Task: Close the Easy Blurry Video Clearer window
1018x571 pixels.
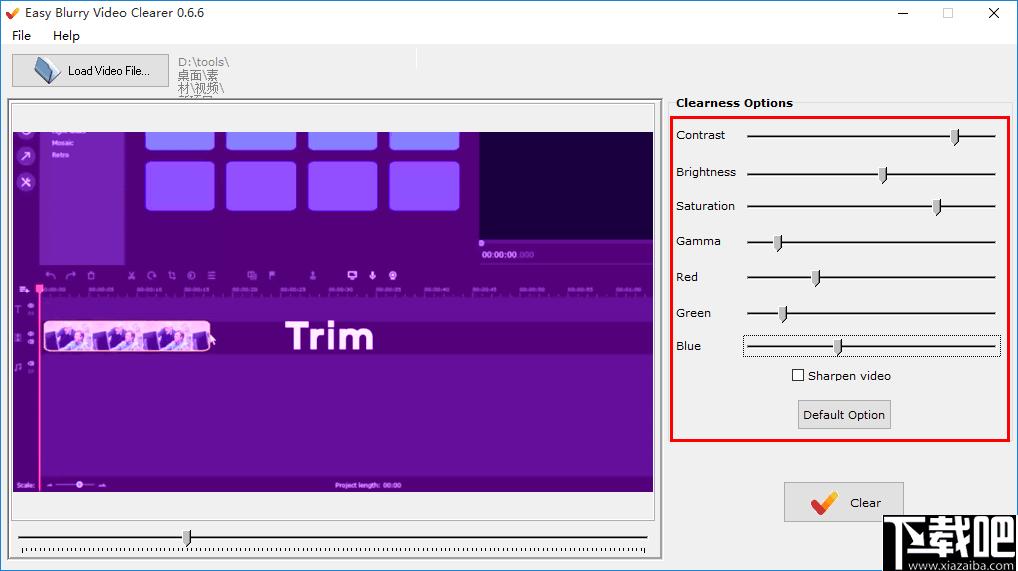Action: (x=994, y=13)
